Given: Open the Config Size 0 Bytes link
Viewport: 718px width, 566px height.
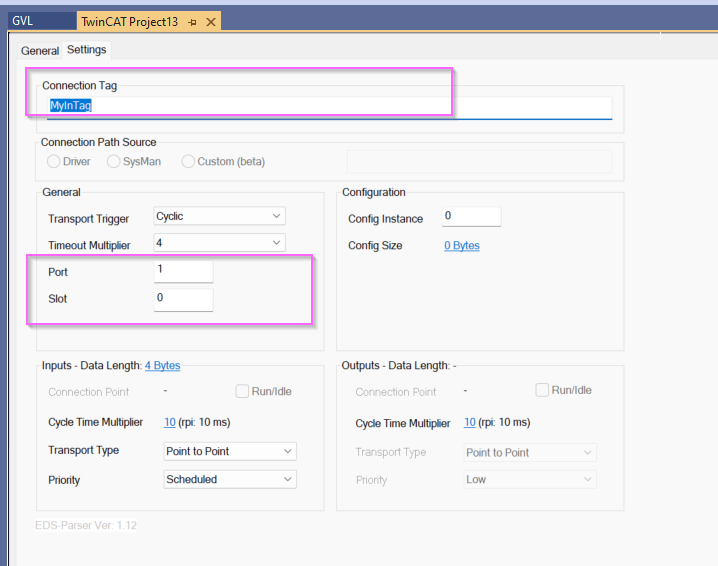Looking at the screenshot, I should point(462,245).
